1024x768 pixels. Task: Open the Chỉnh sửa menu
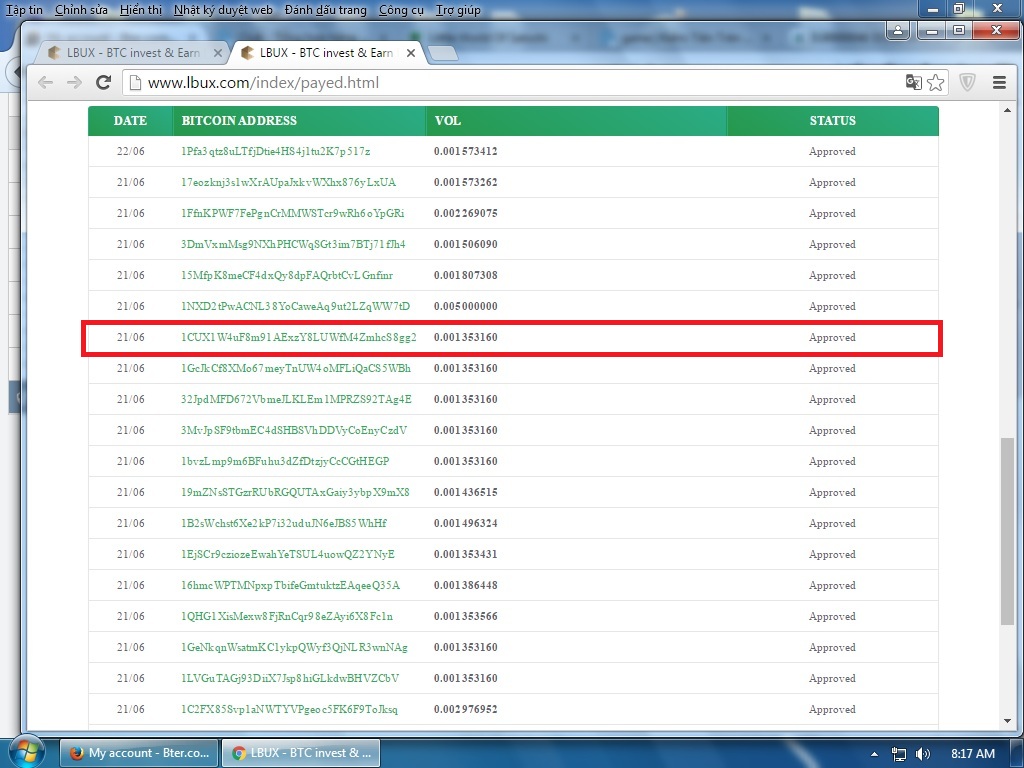click(81, 10)
